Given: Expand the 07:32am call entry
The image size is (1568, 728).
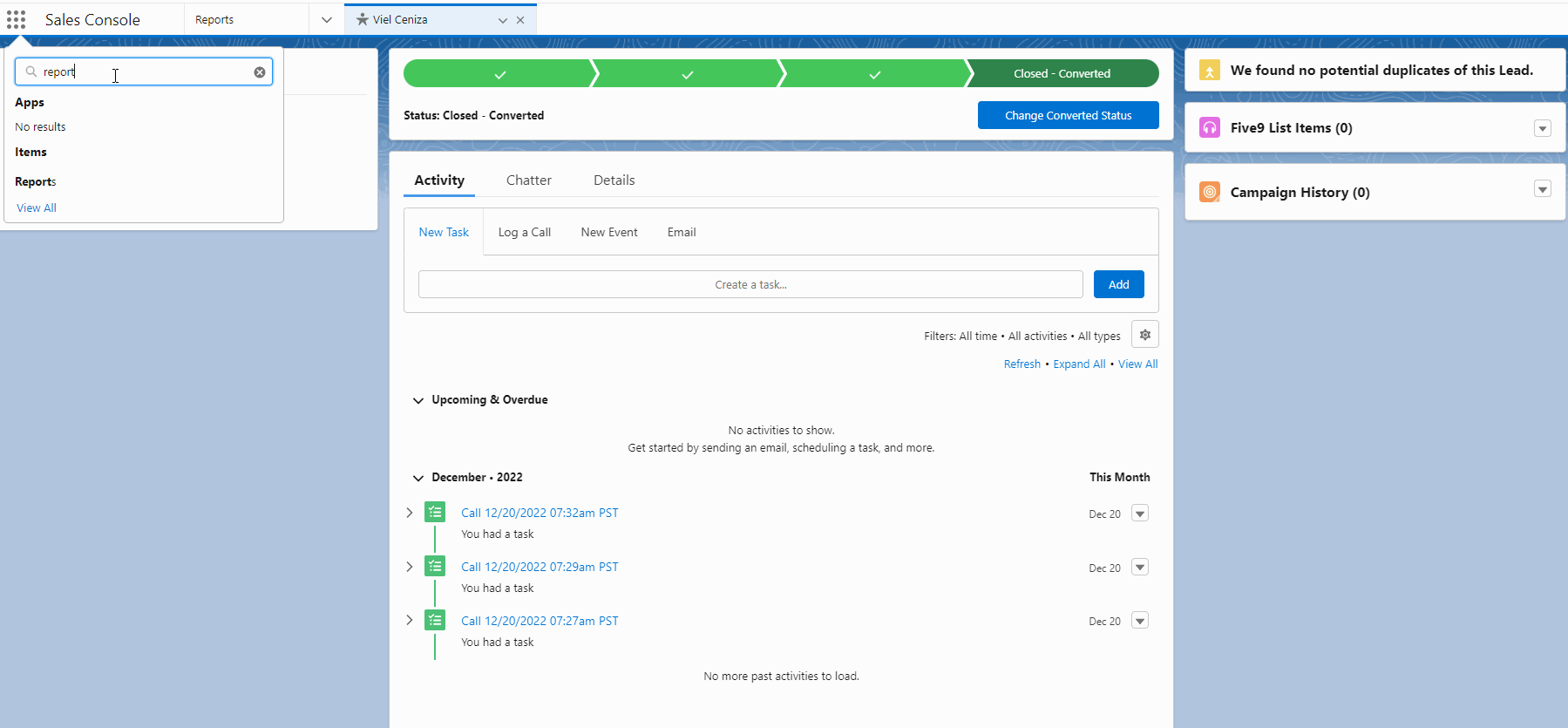Looking at the screenshot, I should pyautogui.click(x=410, y=513).
